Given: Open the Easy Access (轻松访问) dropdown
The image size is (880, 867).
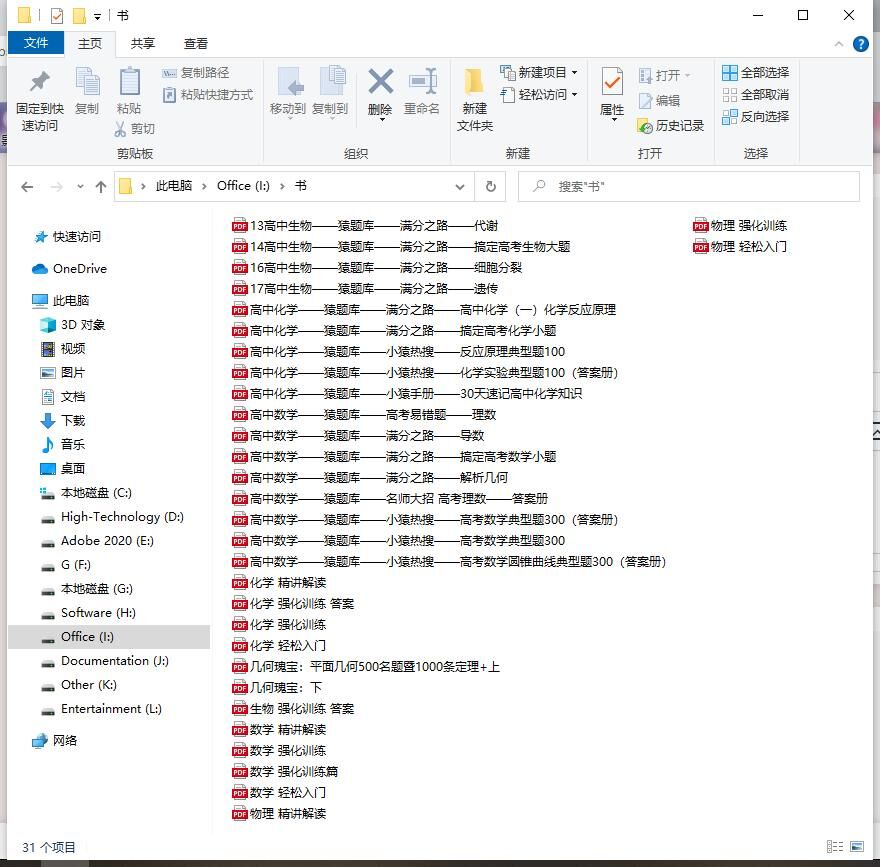Looking at the screenshot, I should [x=575, y=95].
